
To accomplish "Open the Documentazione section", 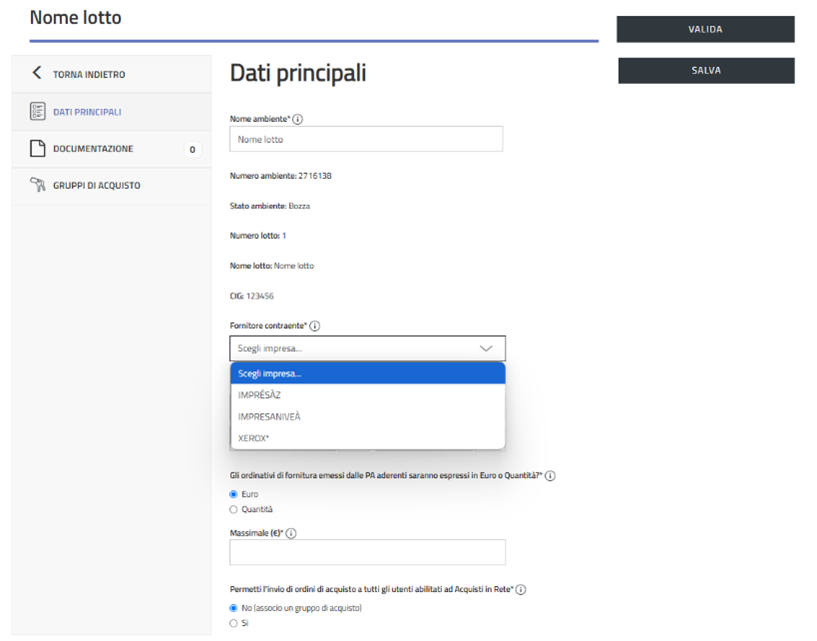I will (93, 149).
